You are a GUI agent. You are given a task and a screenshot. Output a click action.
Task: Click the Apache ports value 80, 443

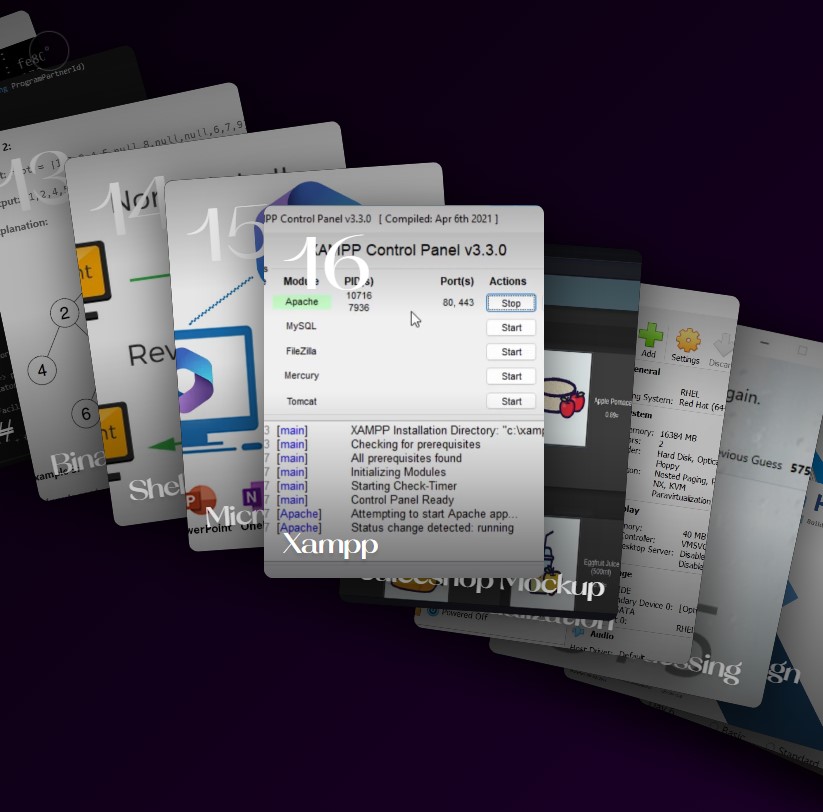[x=458, y=302]
